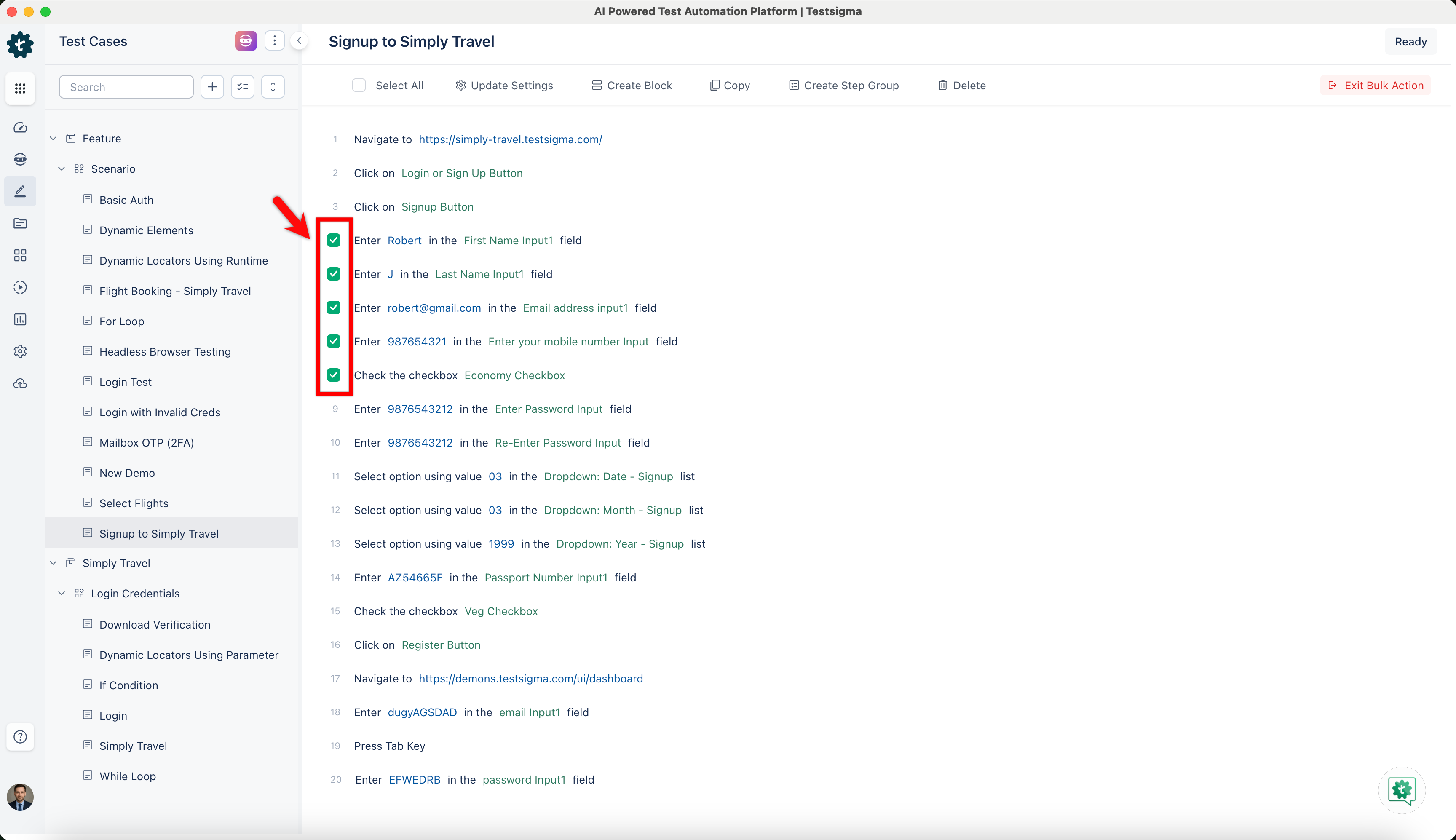Open the Test Cases kebab menu
The image size is (1456, 840).
275,41
